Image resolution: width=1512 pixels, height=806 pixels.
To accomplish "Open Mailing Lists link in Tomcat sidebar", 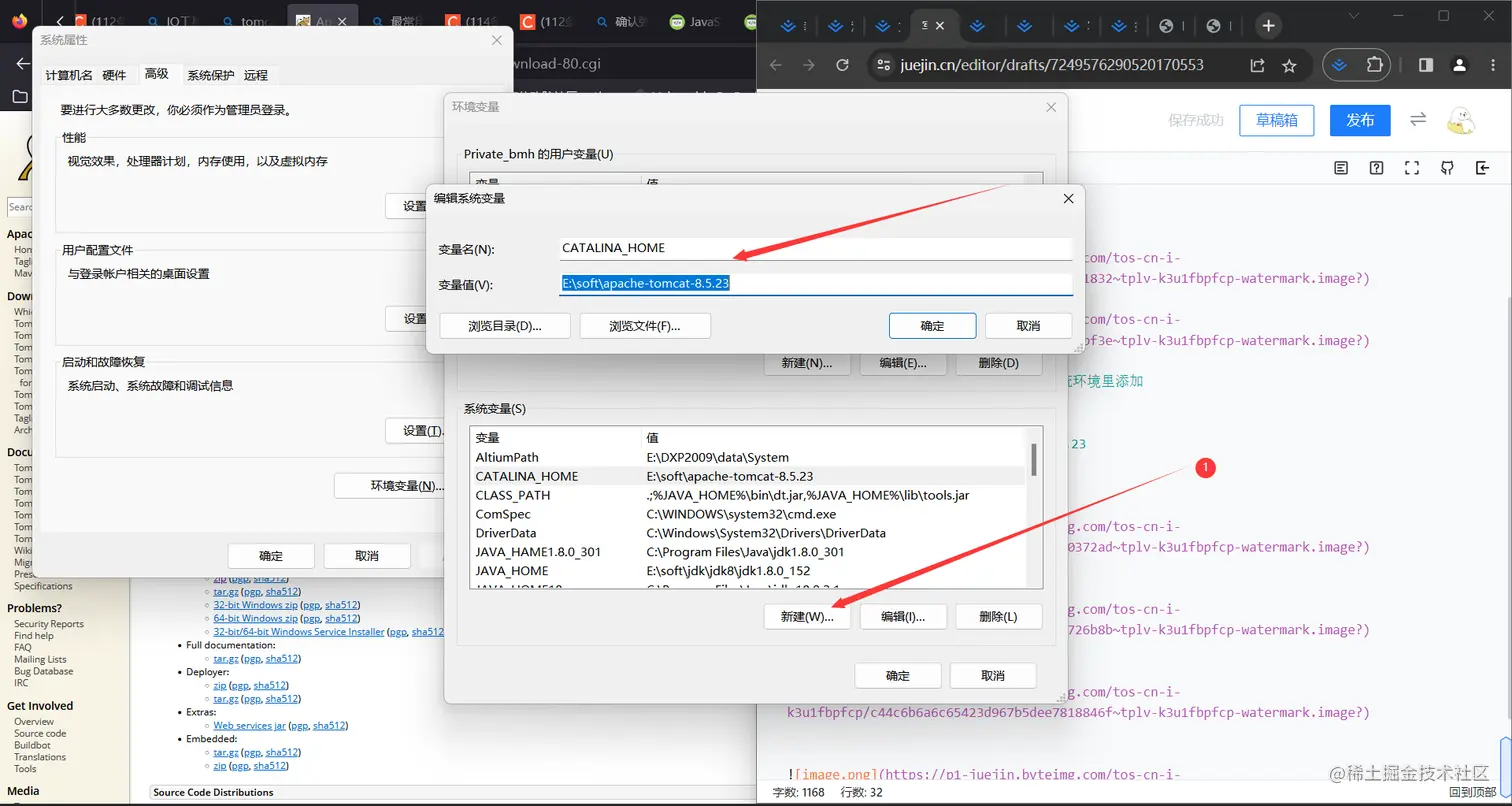I will pos(40,659).
